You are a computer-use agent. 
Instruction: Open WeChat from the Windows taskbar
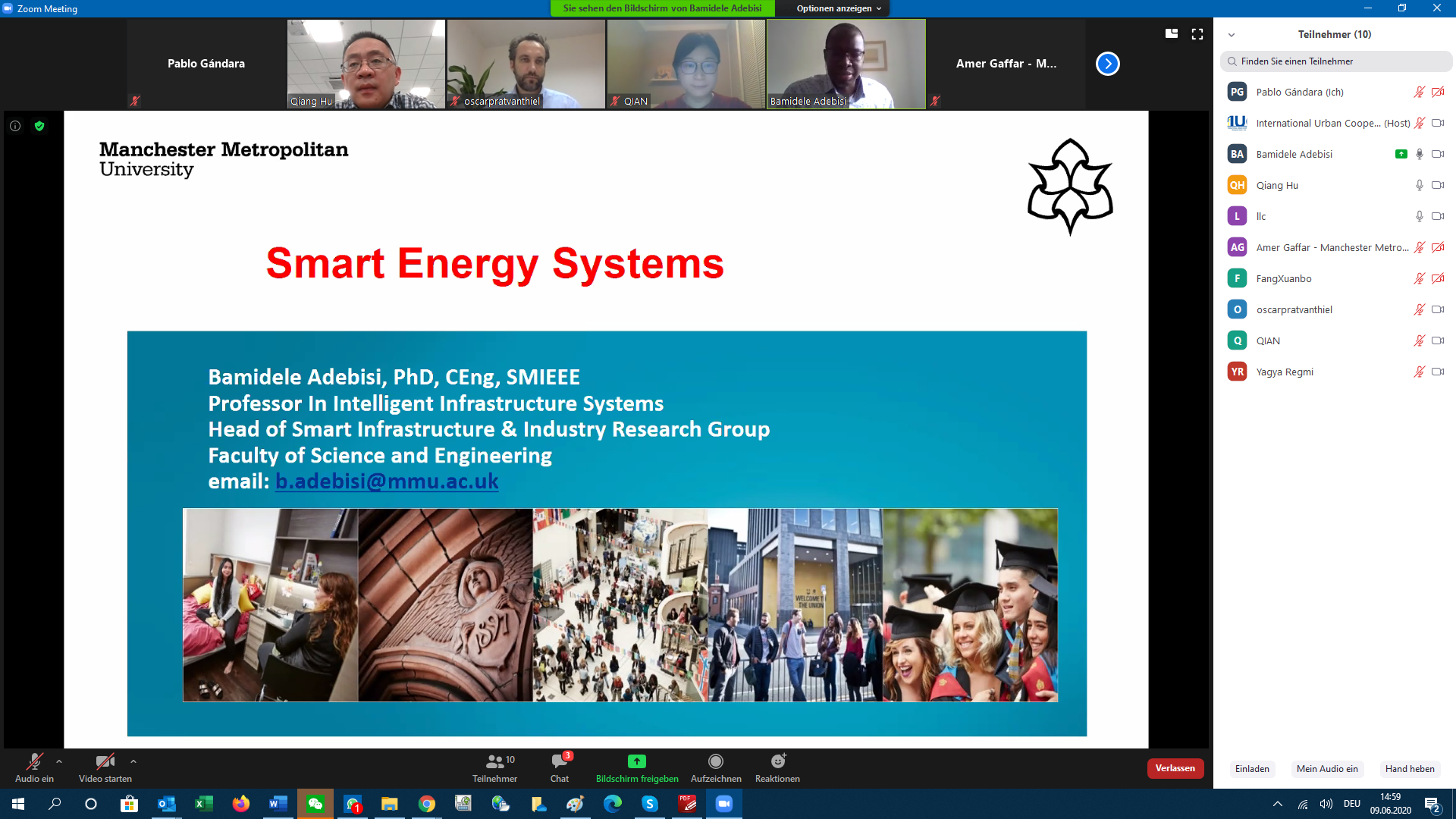(x=315, y=804)
